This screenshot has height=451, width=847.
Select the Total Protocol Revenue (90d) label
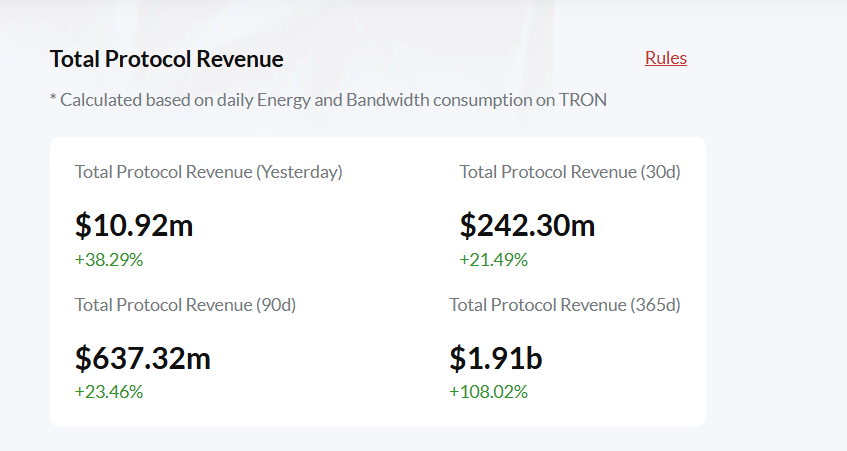185,304
